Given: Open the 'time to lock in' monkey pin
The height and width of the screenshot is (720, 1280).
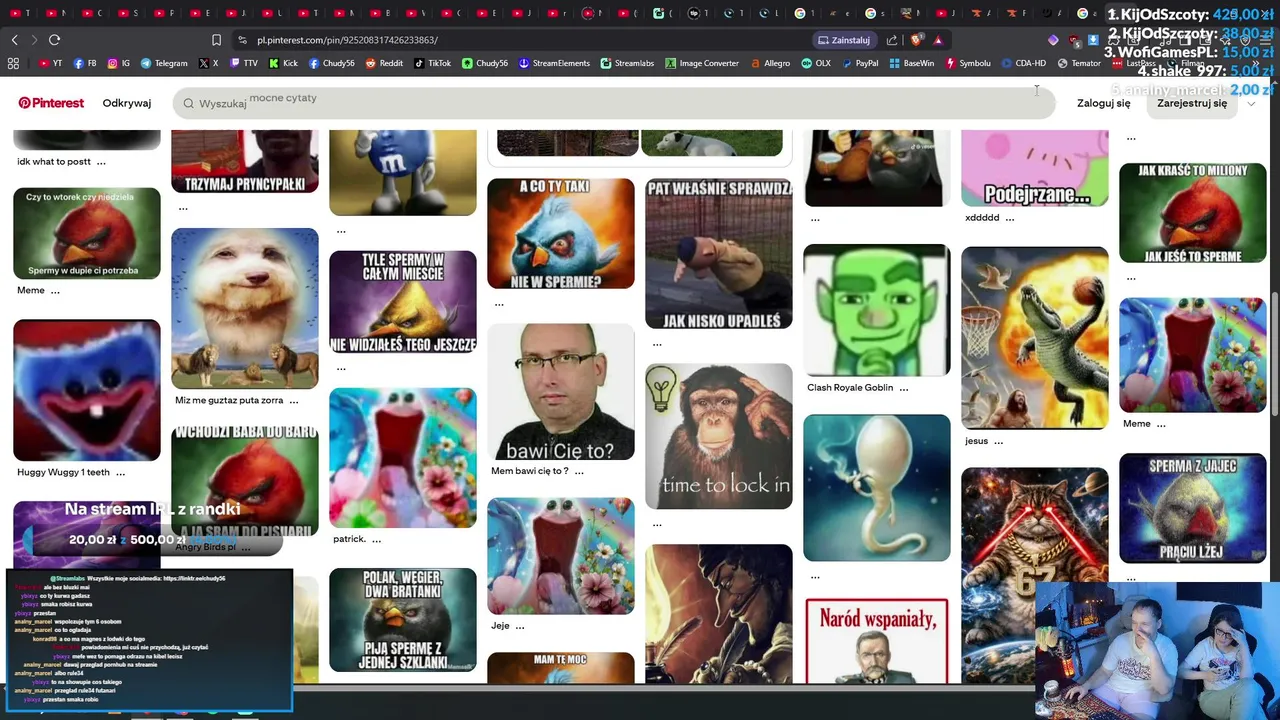Looking at the screenshot, I should (x=719, y=436).
